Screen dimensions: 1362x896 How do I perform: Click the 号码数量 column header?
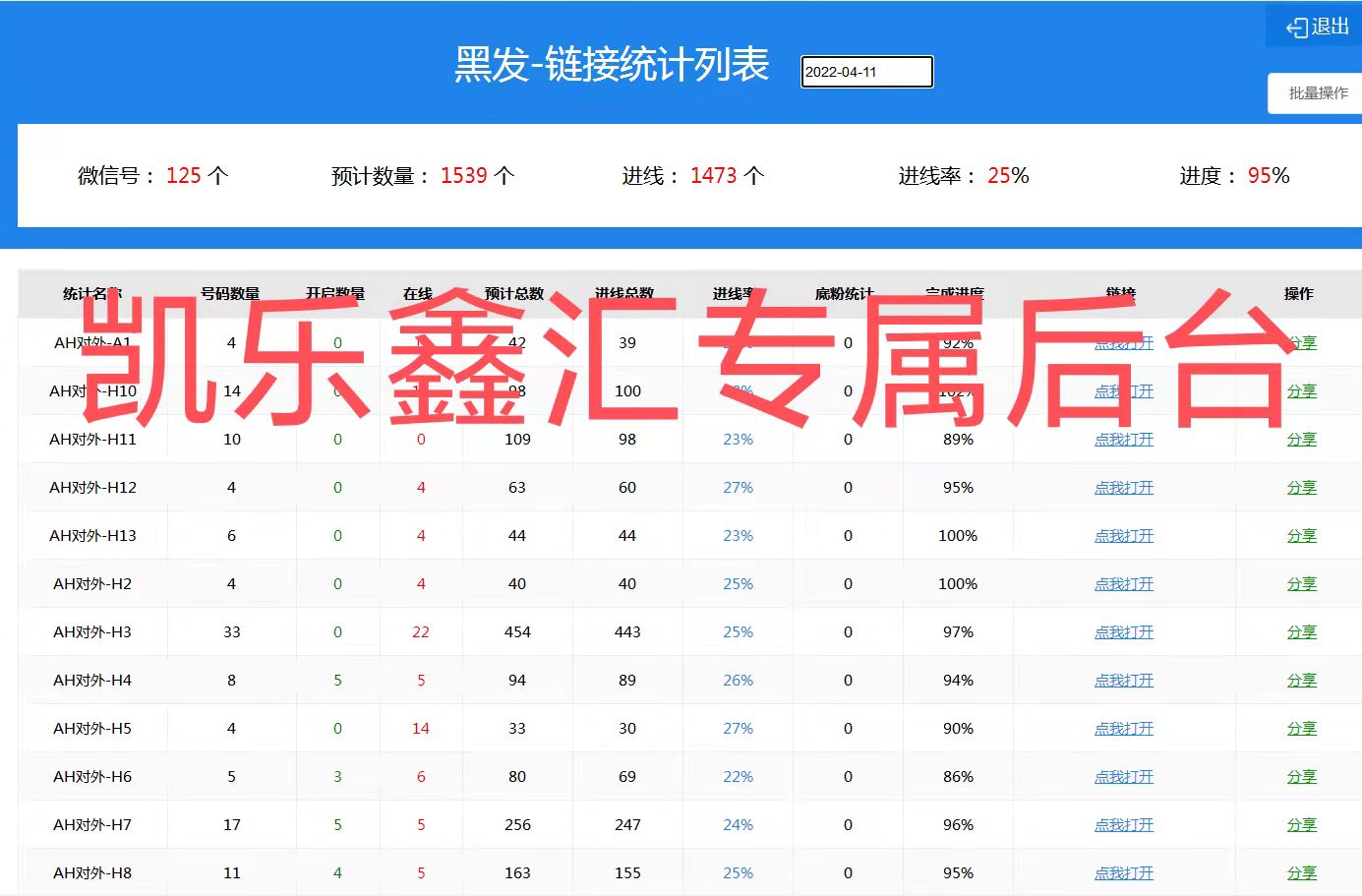[x=230, y=293]
